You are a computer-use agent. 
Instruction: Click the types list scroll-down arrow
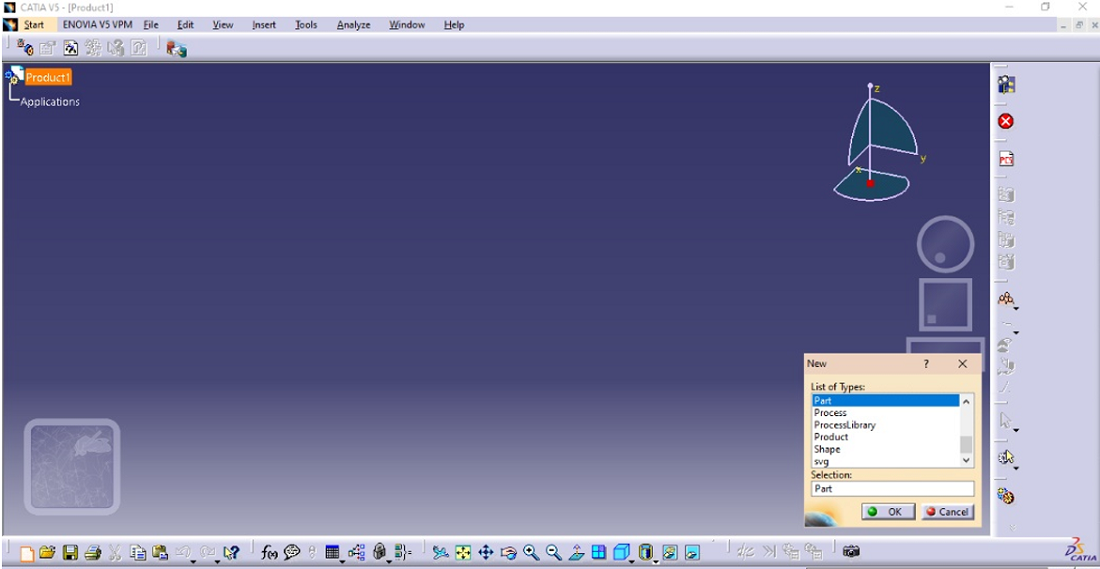click(x=966, y=460)
